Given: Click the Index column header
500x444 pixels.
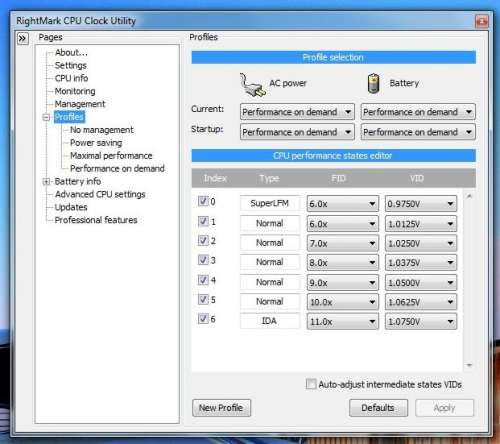Looking at the screenshot, I should coord(215,178).
